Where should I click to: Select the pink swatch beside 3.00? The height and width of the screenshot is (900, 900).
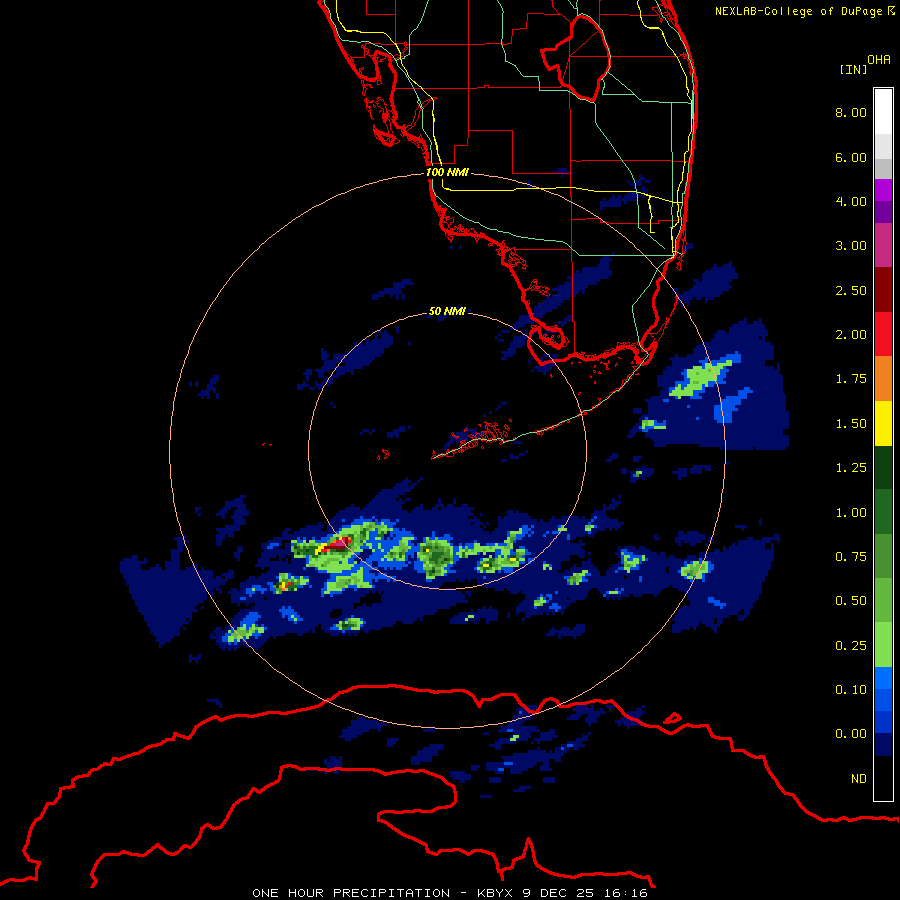click(883, 245)
